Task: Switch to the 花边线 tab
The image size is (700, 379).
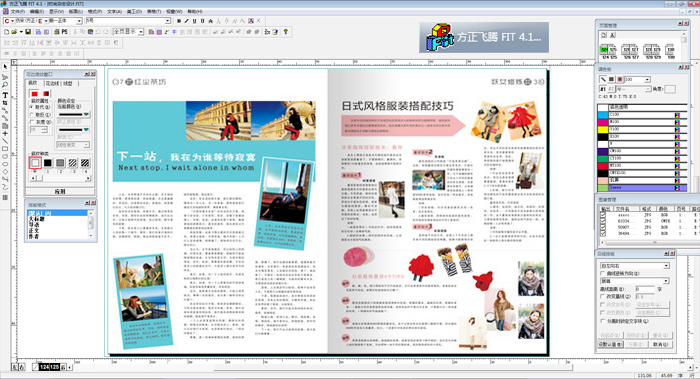Action: [52, 83]
